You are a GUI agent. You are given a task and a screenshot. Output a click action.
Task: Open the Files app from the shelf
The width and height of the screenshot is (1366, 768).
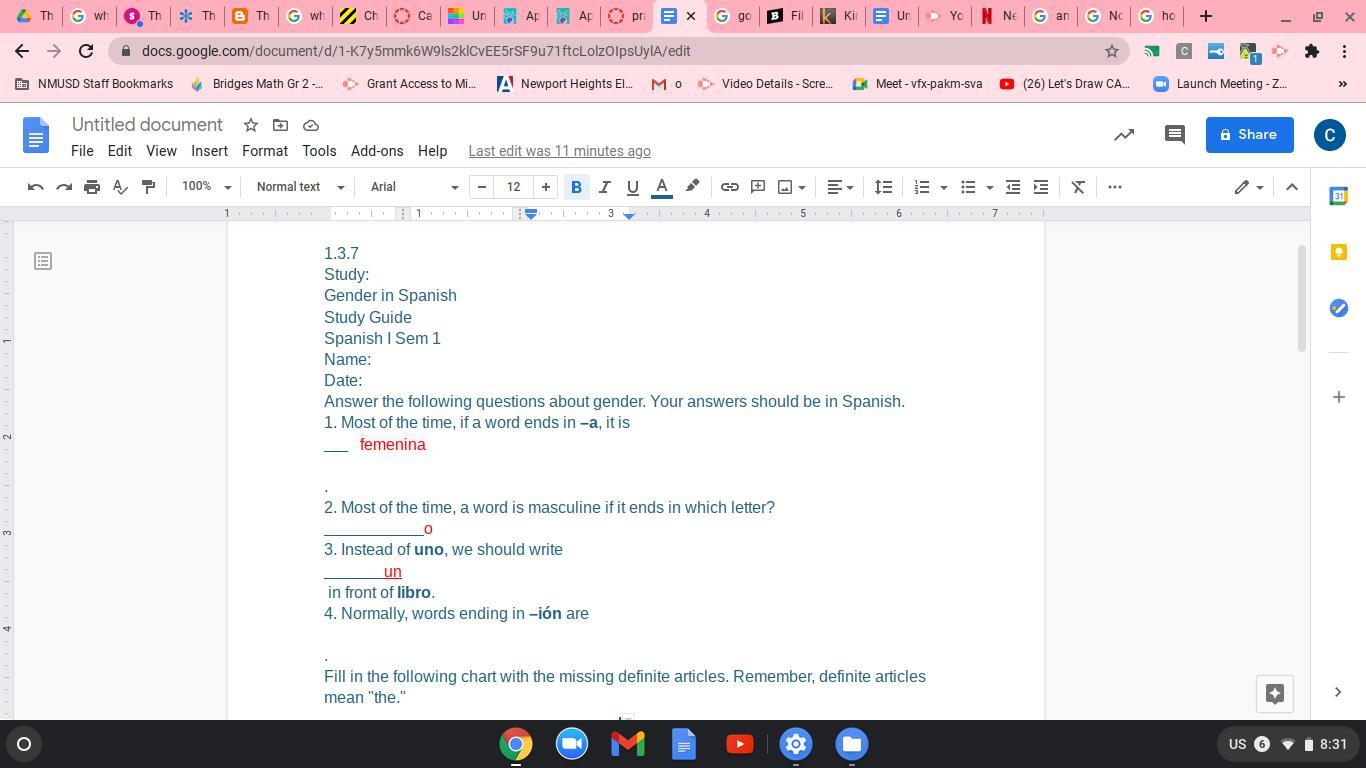click(852, 744)
